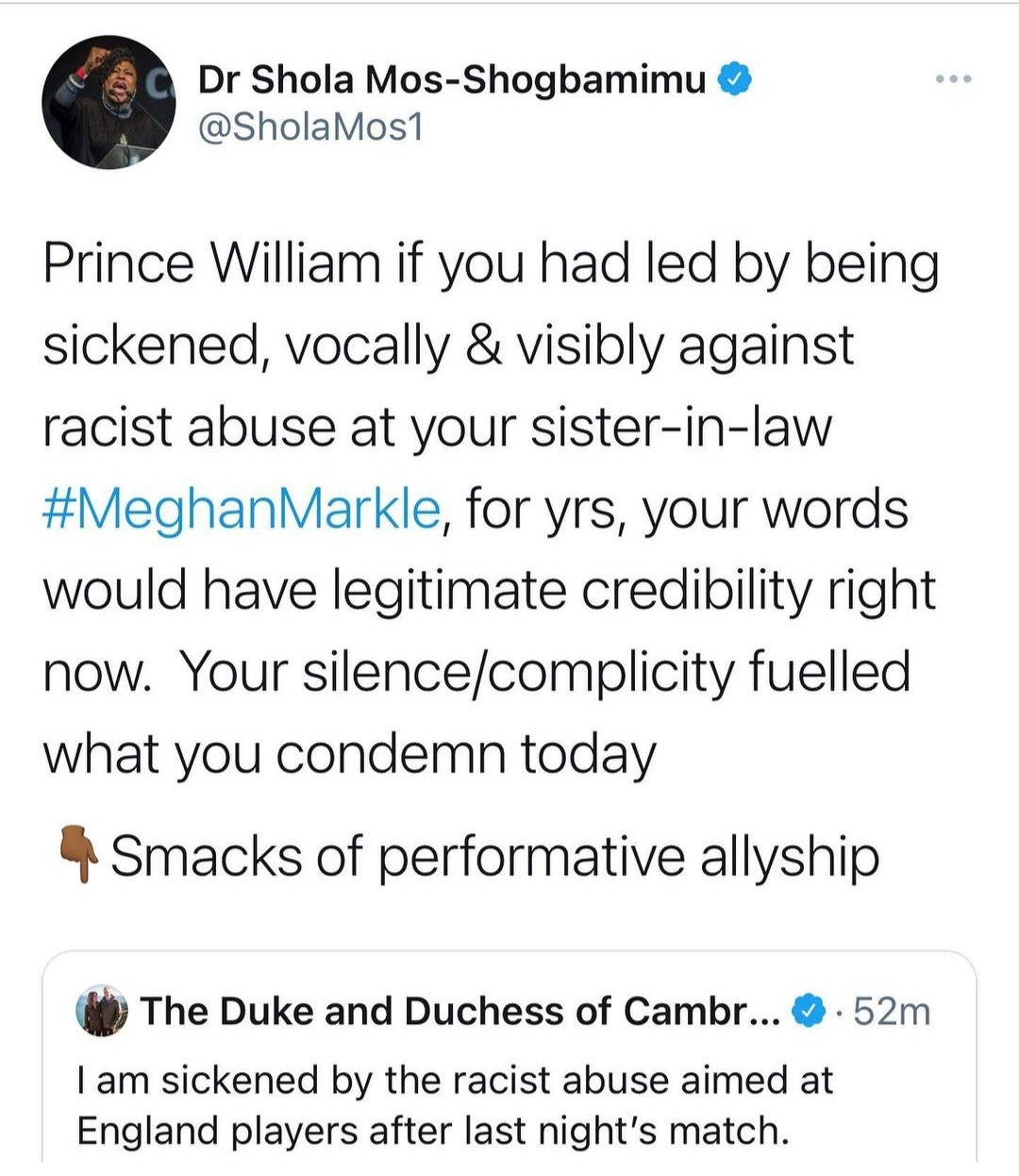
Task: Click the silence/complicity fuelled text line
Action: [476, 672]
